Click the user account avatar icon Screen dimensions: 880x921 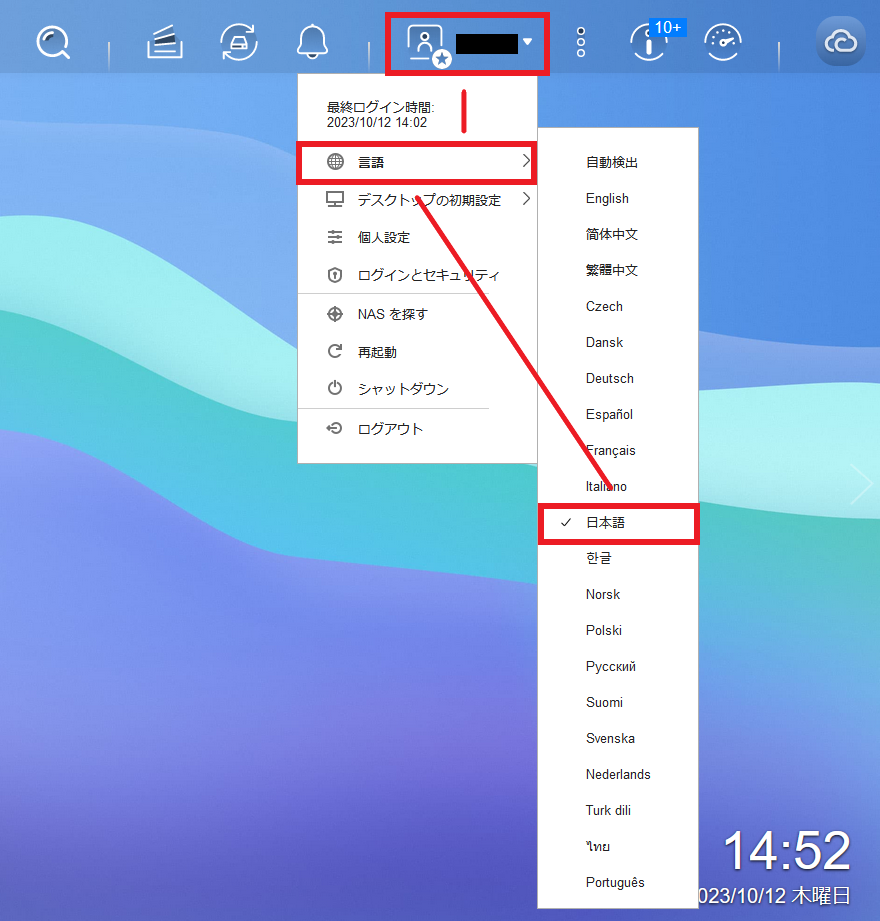(x=428, y=45)
